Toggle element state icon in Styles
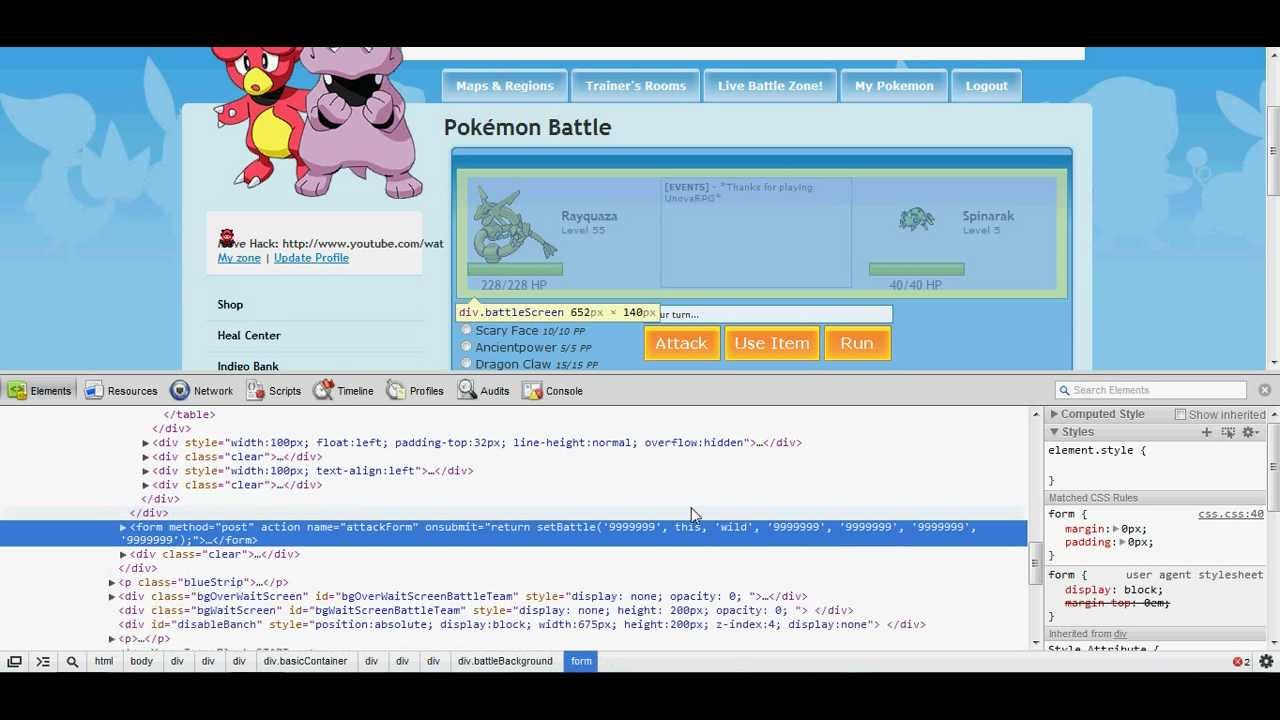1280x720 pixels. pyautogui.click(x=1228, y=432)
